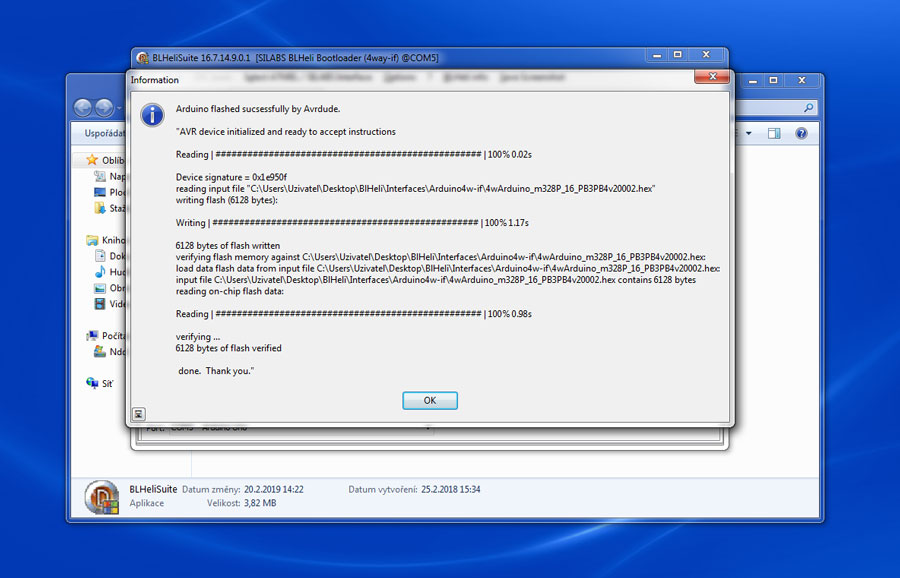Click 'Arduino flashed sucsessfully by Avrdude.' line
The image size is (900, 578).
click(258, 108)
